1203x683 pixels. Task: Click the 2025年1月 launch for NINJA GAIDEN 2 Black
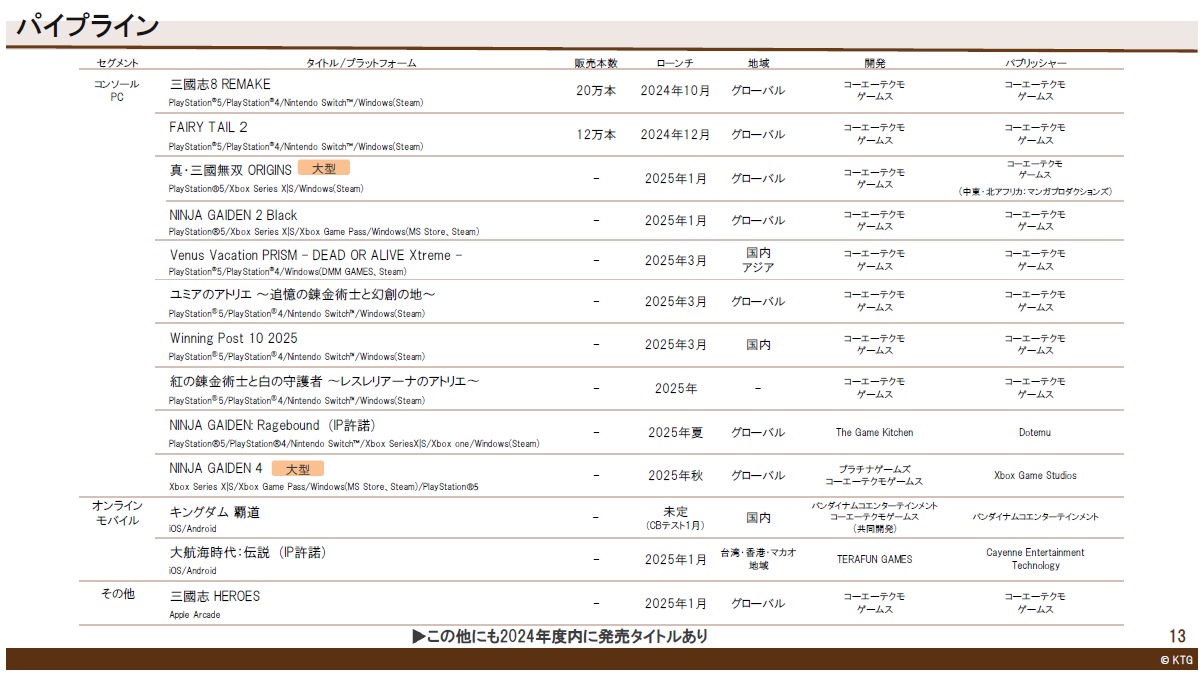point(675,220)
